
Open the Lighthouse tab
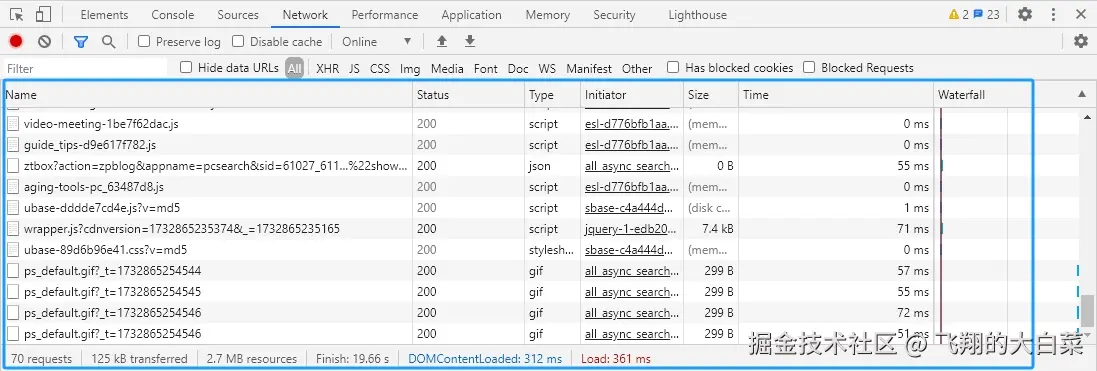698,15
